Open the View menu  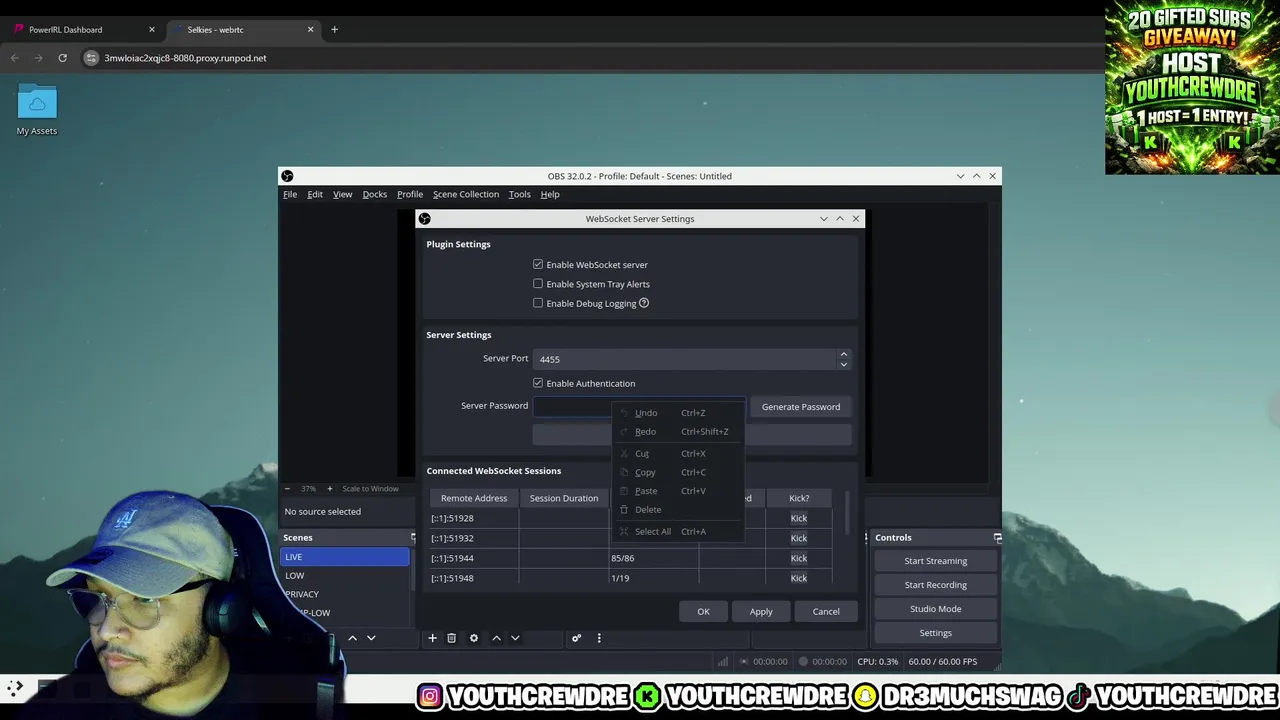(x=342, y=194)
